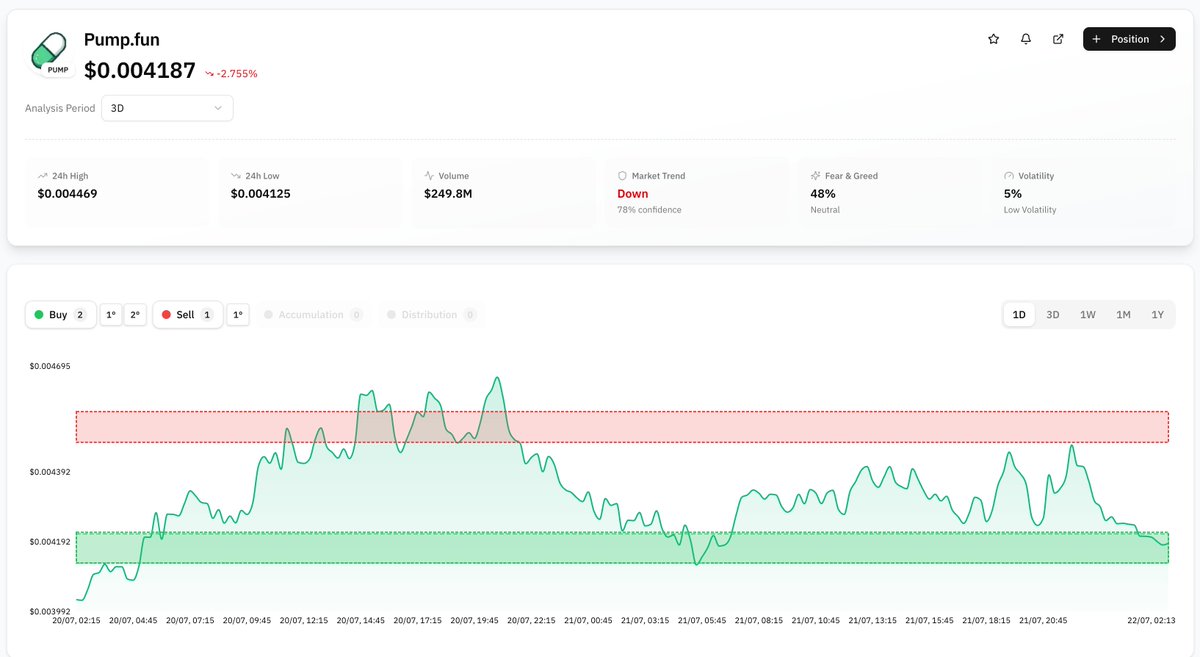Viewport: 1200px width, 657px height.
Task: Click the Market Trend shield icon
Action: pyautogui.click(x=622, y=176)
